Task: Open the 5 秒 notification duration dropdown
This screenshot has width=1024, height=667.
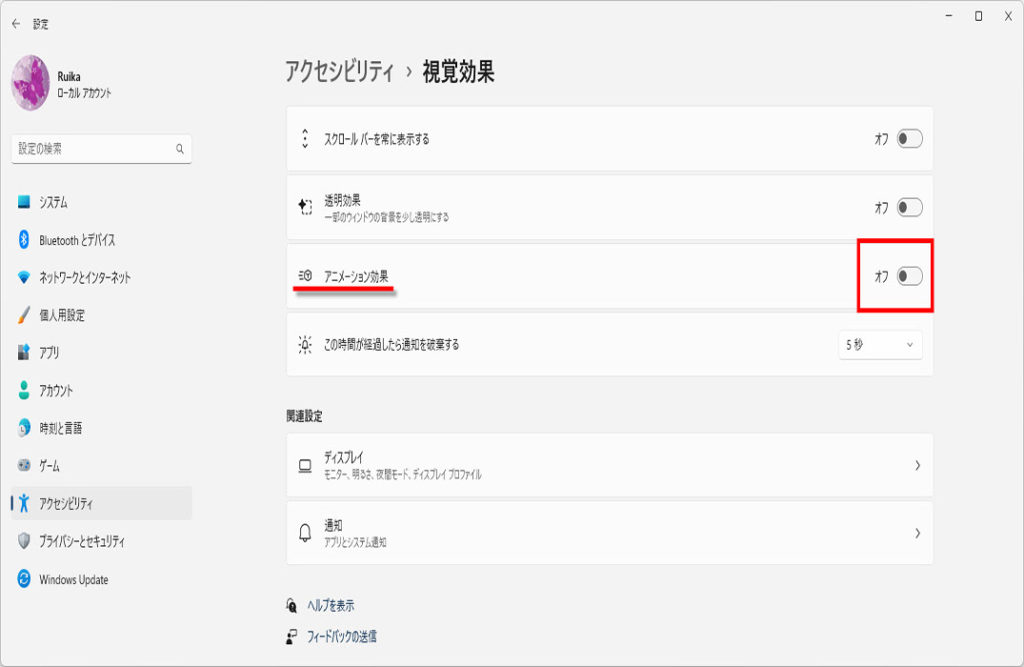Action: (x=880, y=345)
